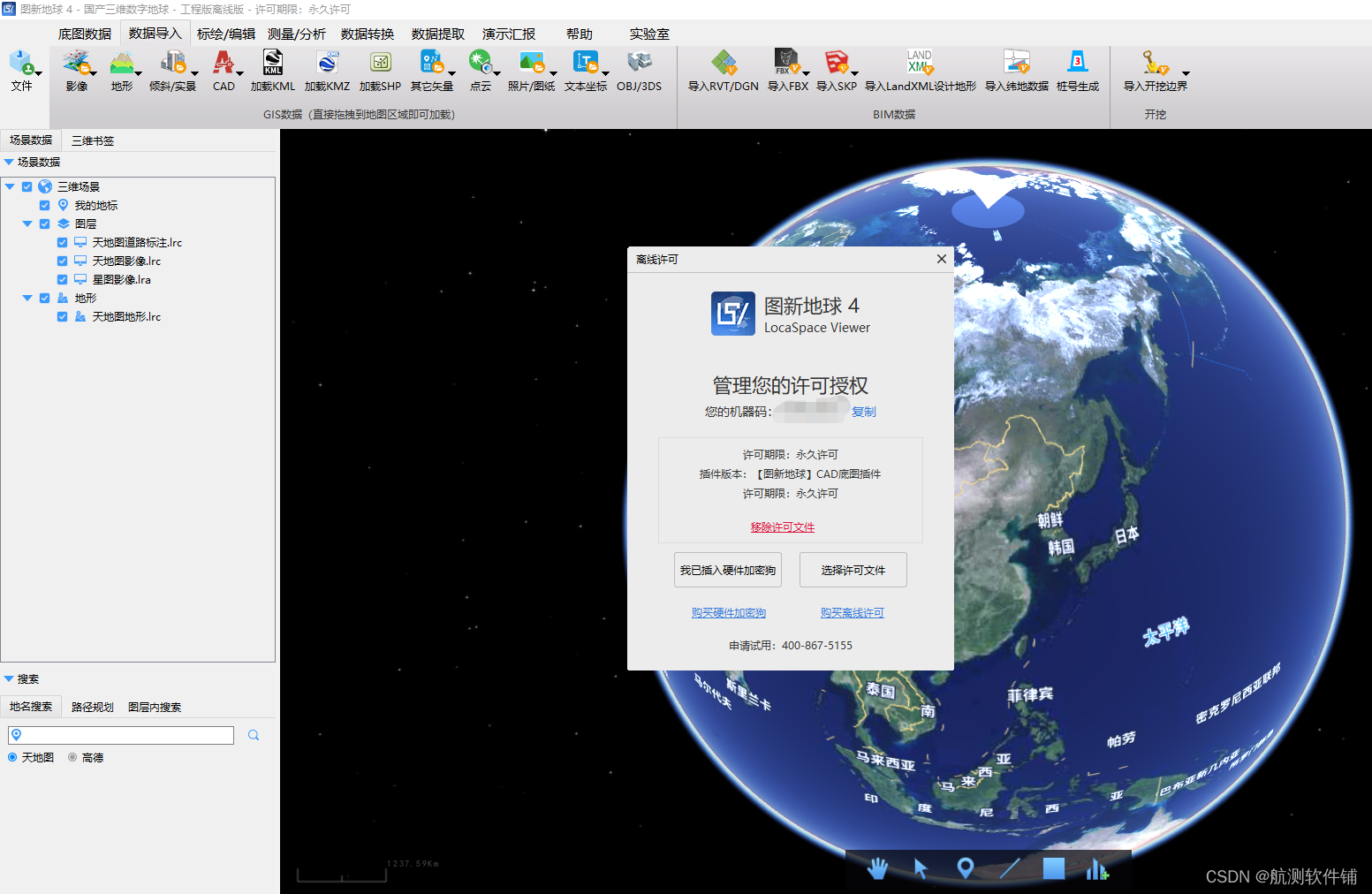1372x894 pixels.
Task: Open the 地形 dropdown arrow
Action: point(139,74)
